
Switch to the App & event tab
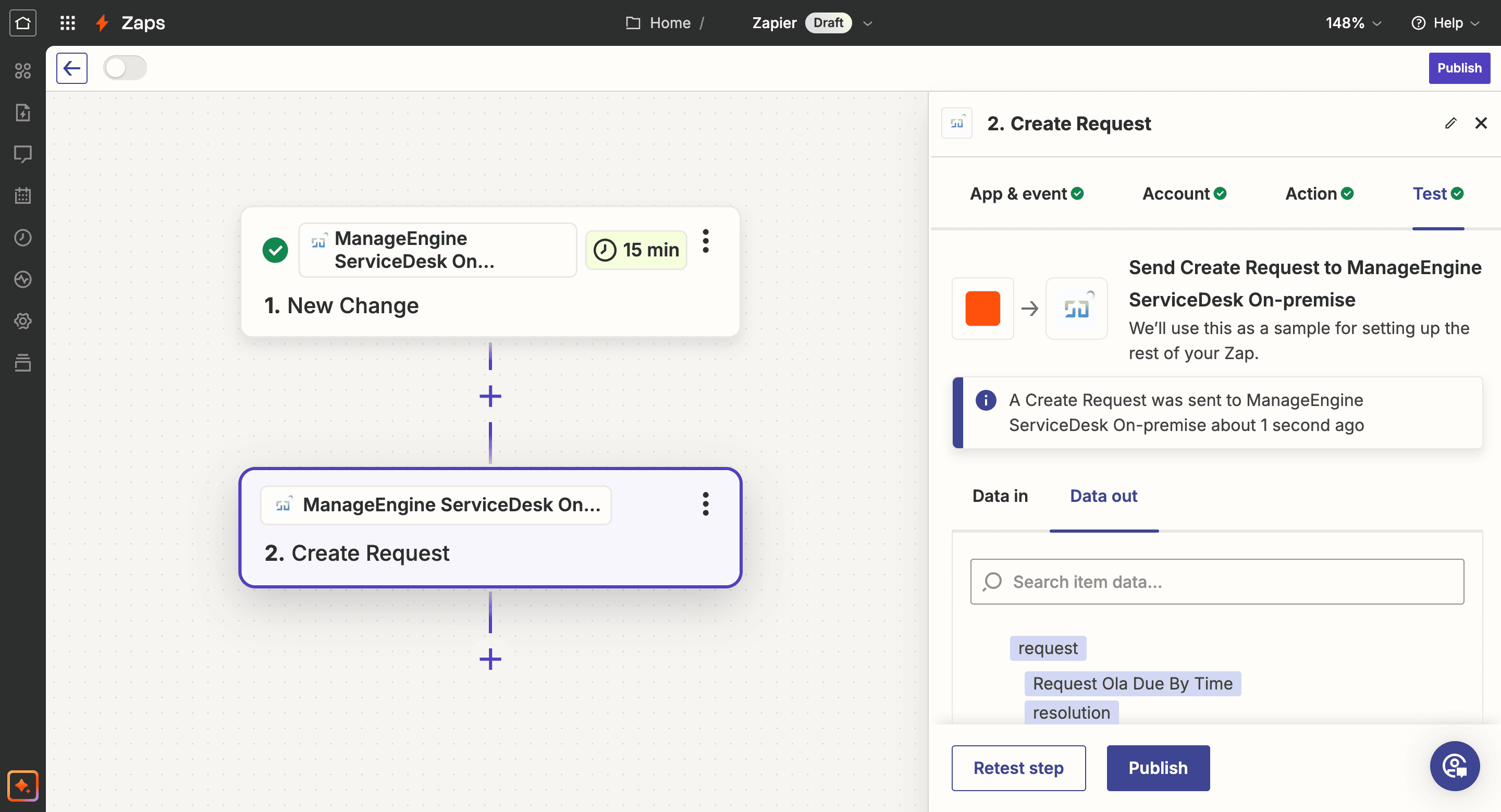[1027, 194]
